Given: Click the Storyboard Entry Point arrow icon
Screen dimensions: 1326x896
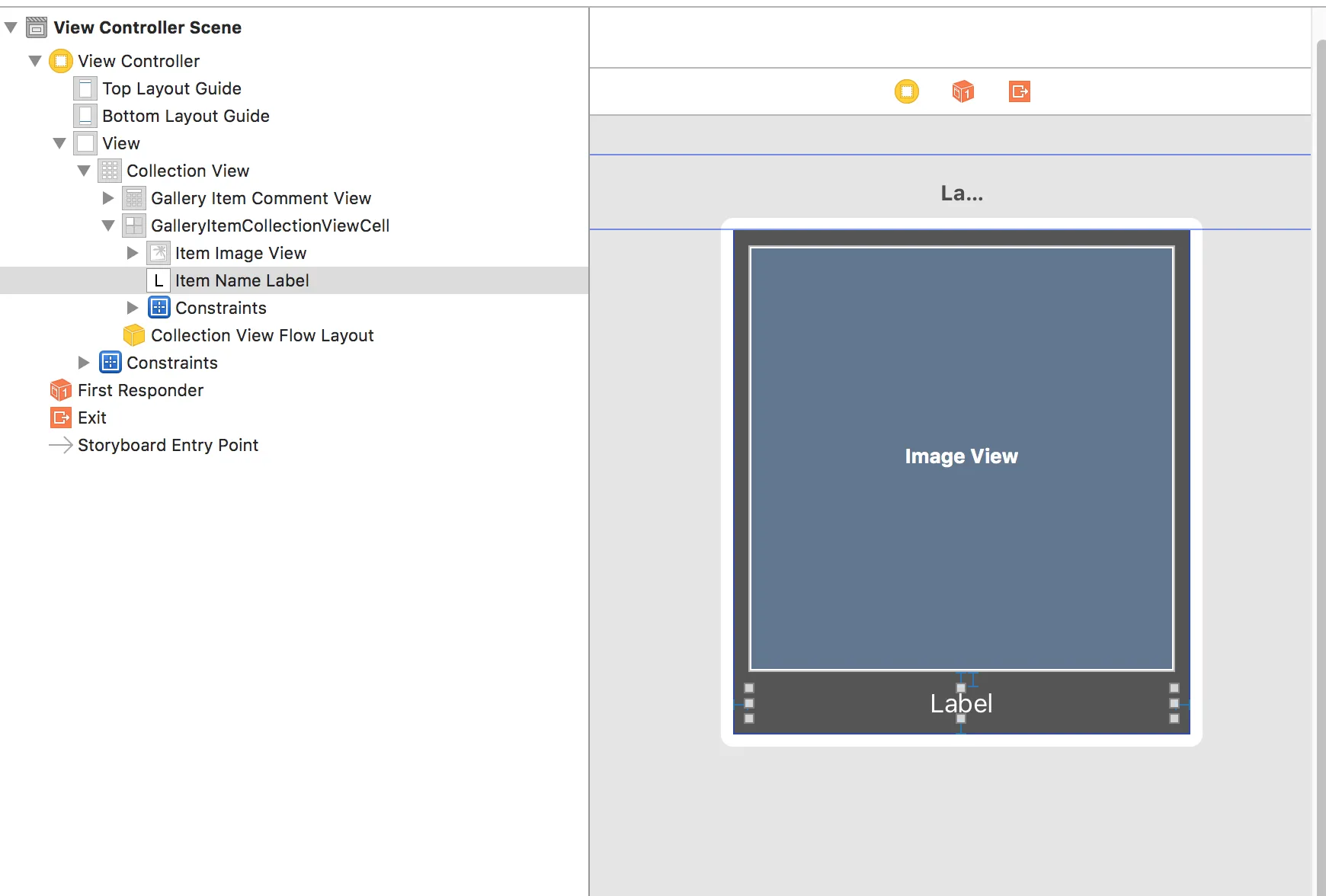Looking at the screenshot, I should [x=61, y=445].
